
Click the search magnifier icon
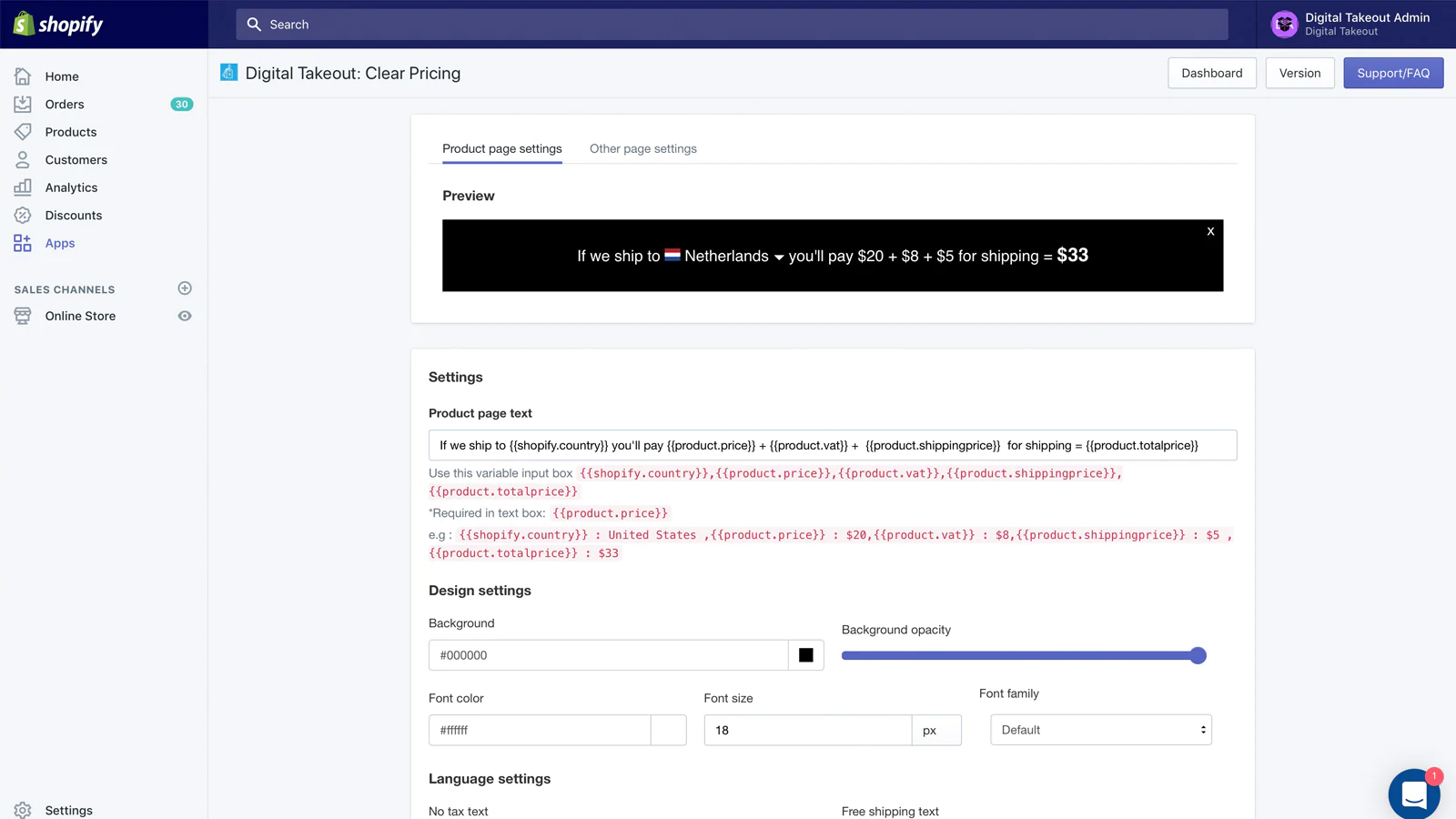click(x=254, y=25)
